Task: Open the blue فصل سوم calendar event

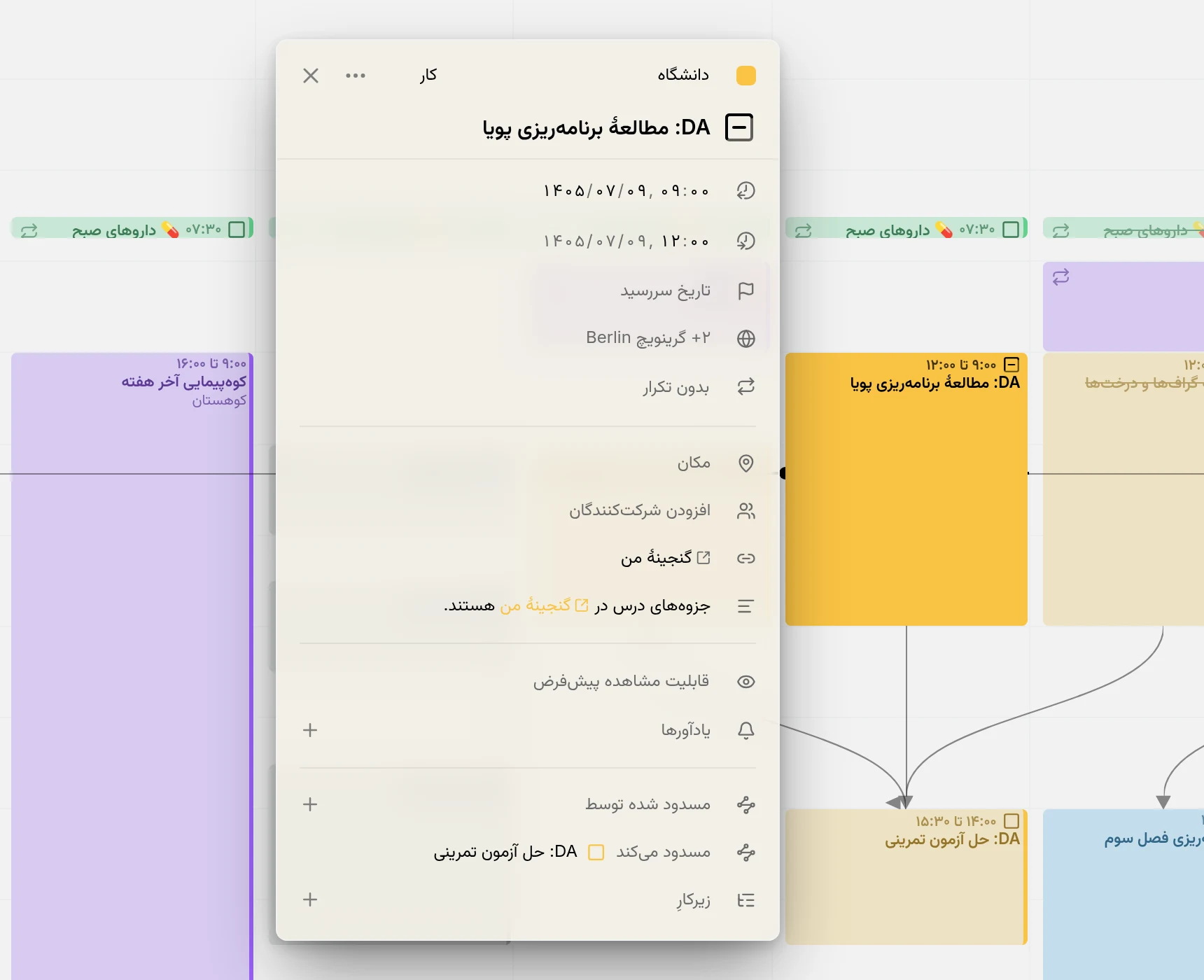Action: point(1123,895)
